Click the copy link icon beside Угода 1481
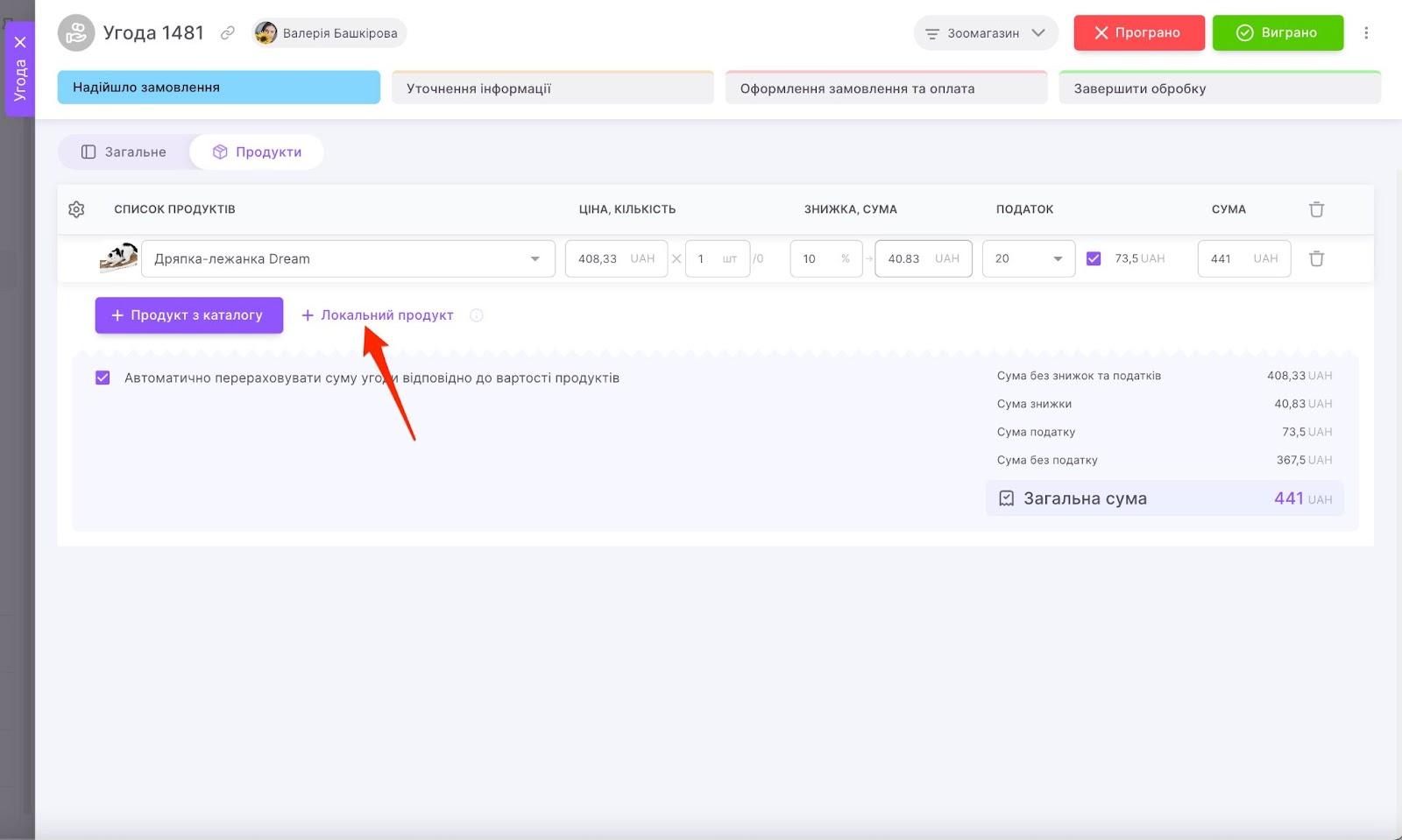 coord(227,33)
